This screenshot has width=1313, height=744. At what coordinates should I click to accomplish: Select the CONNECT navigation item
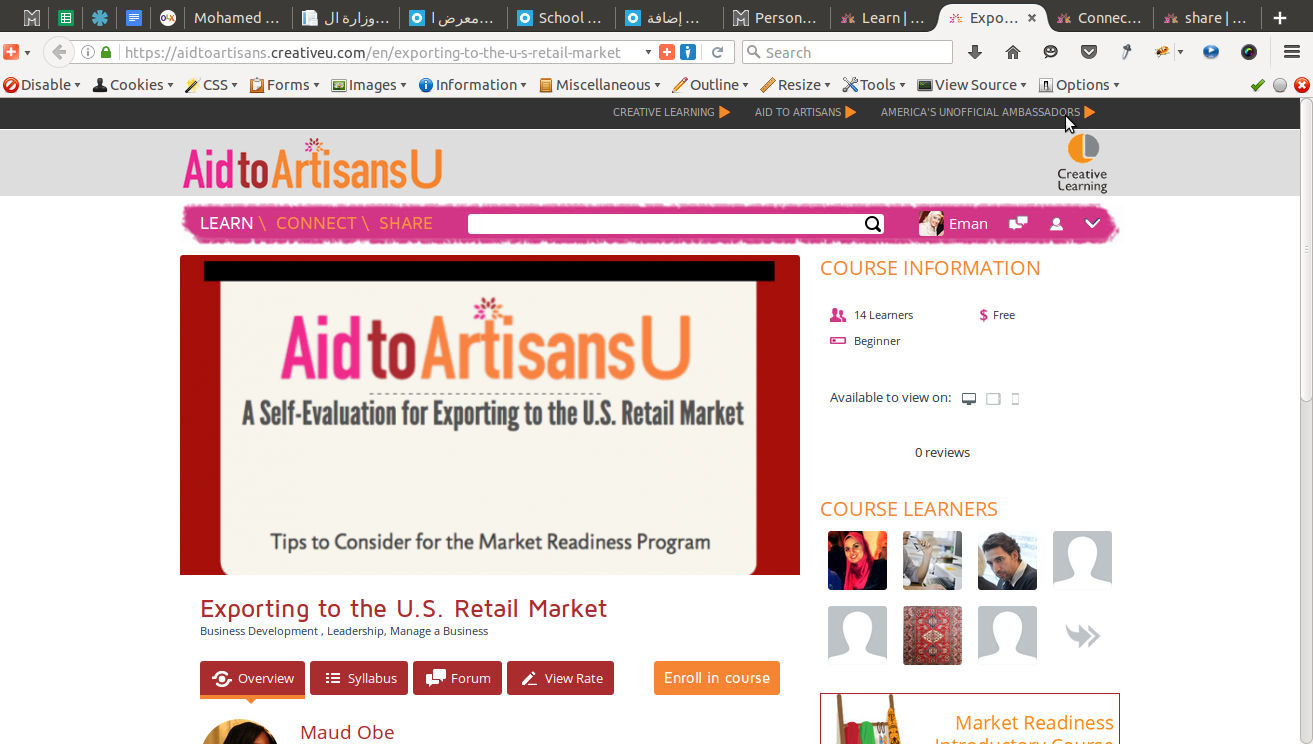316,223
